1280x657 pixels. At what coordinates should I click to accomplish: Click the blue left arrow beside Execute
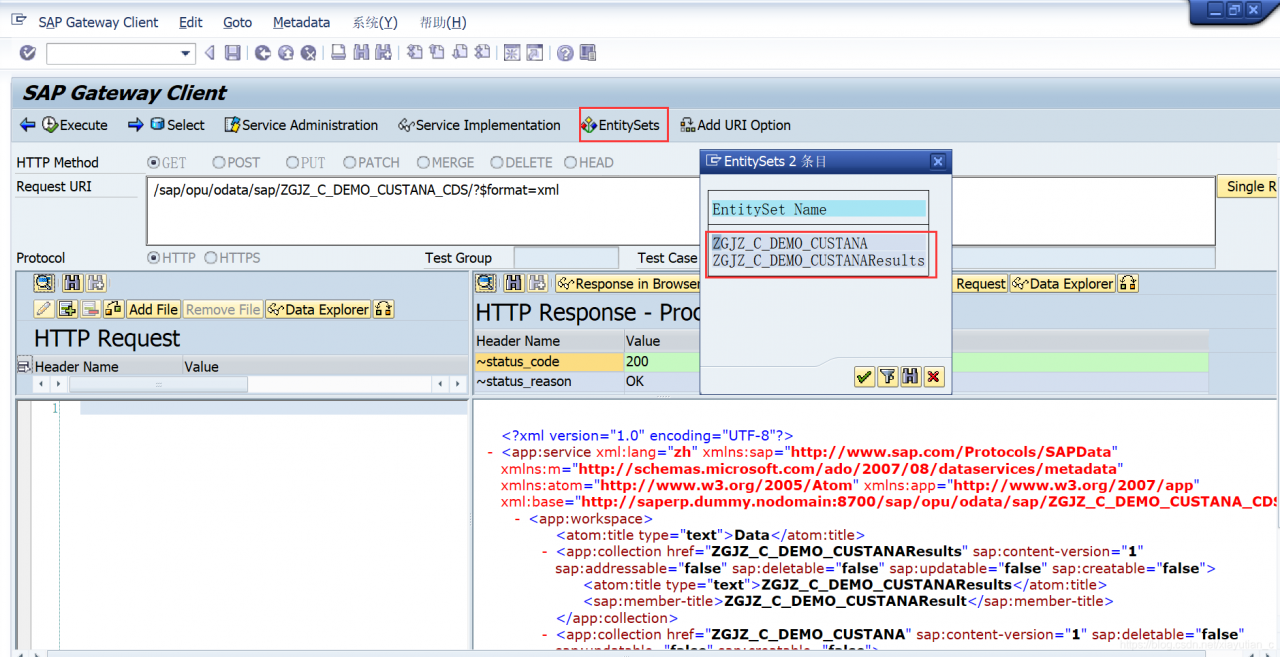(28, 125)
